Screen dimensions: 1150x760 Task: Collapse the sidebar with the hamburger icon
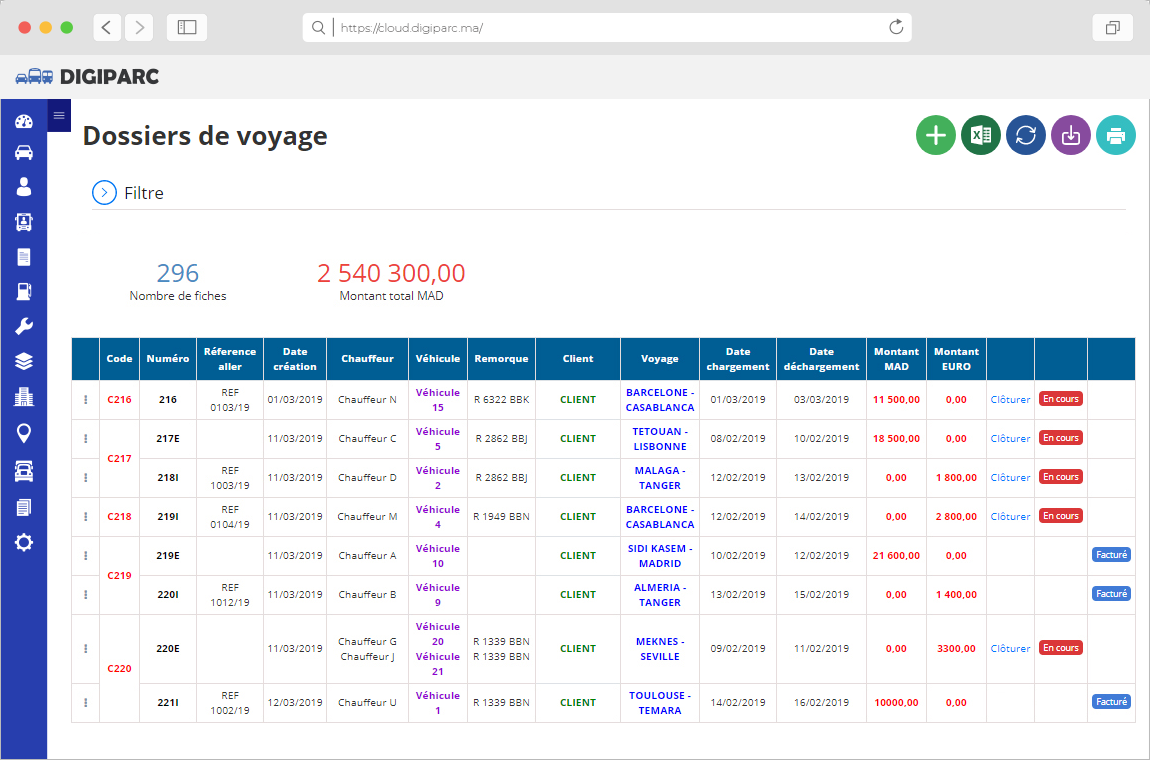pos(59,115)
